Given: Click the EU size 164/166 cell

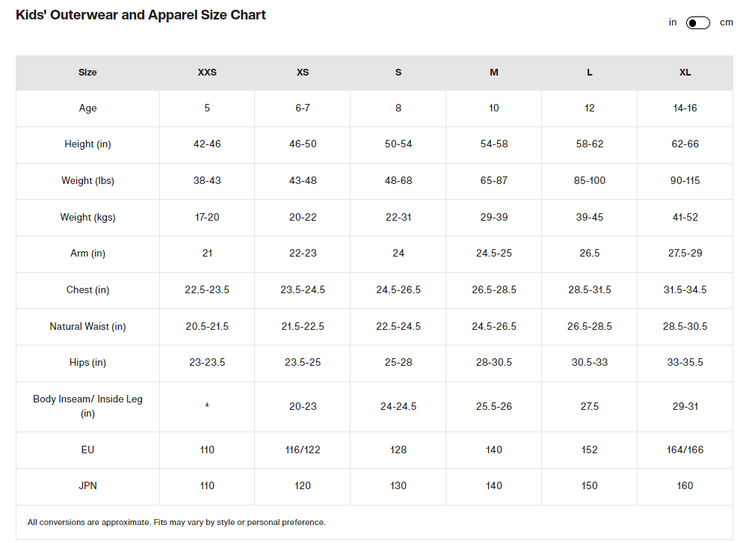Looking at the screenshot, I should (685, 450).
